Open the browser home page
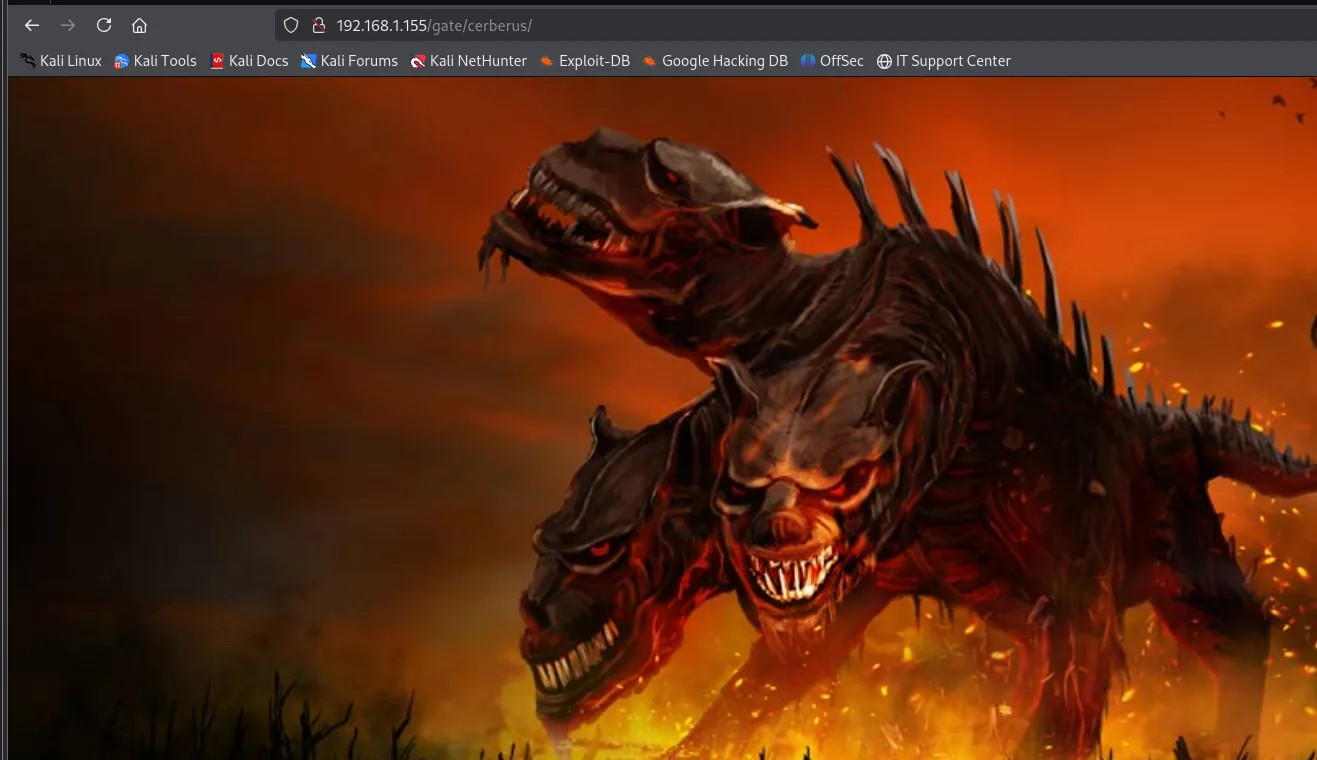 (140, 25)
